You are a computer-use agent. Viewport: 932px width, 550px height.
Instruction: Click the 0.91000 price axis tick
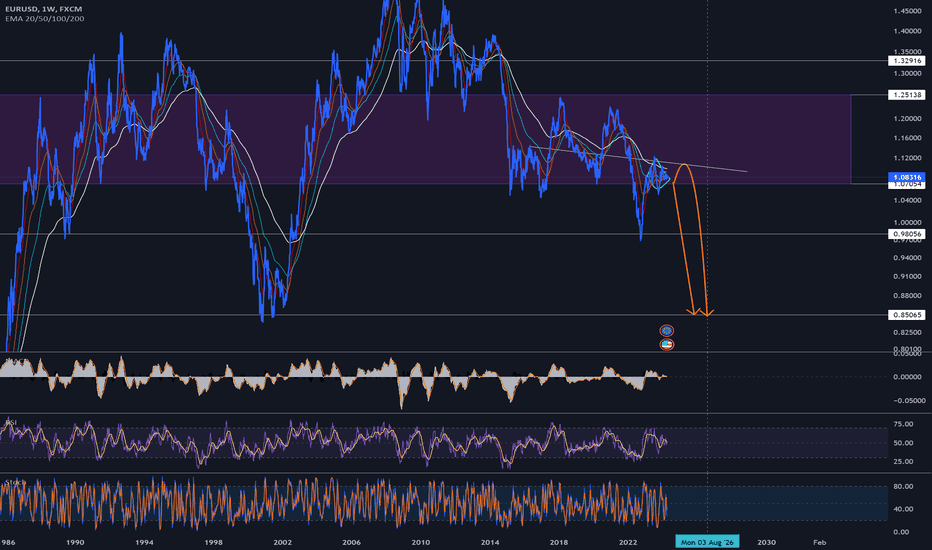[x=907, y=276]
